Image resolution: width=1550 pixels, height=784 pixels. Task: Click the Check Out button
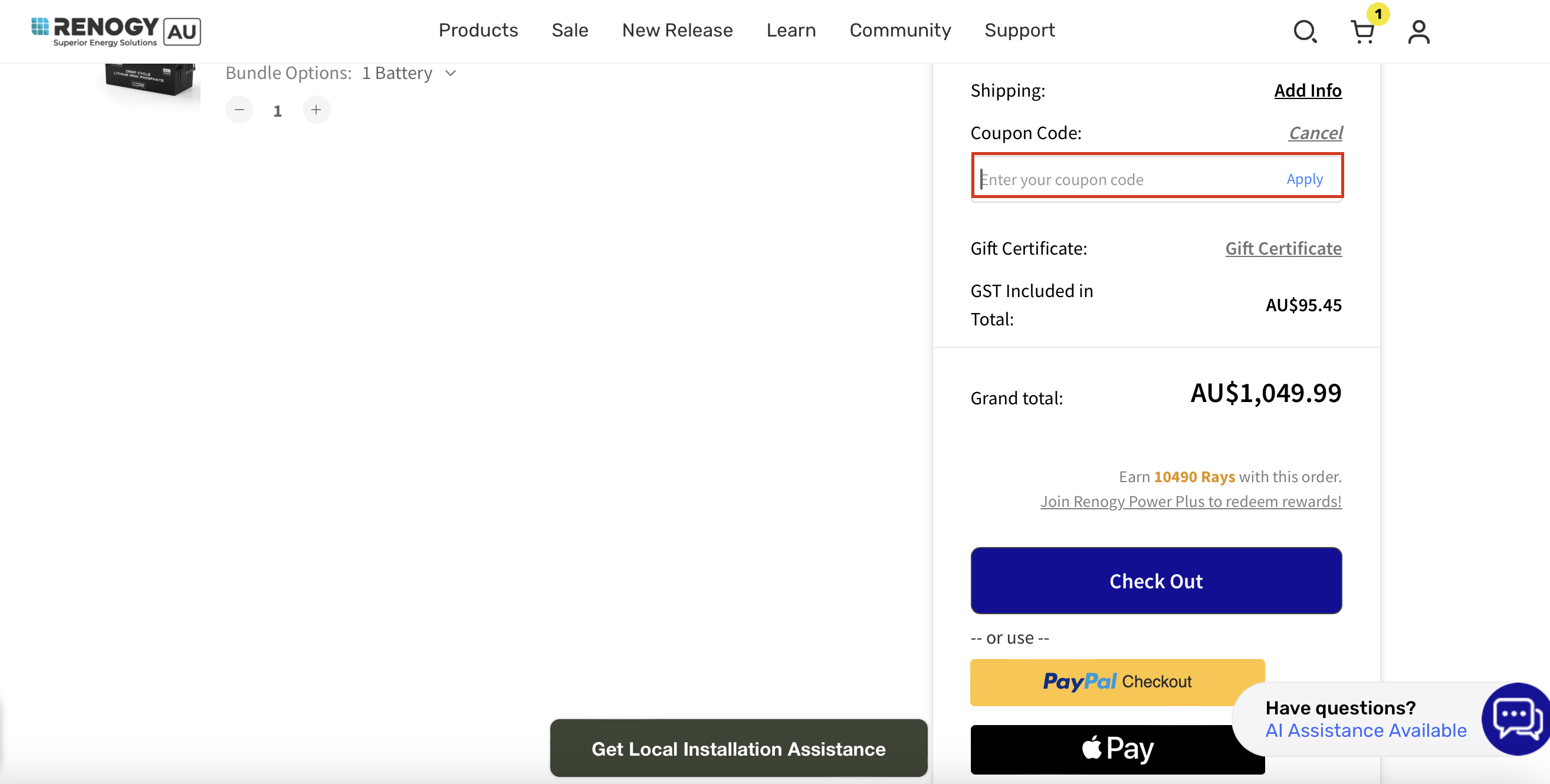(x=1155, y=581)
